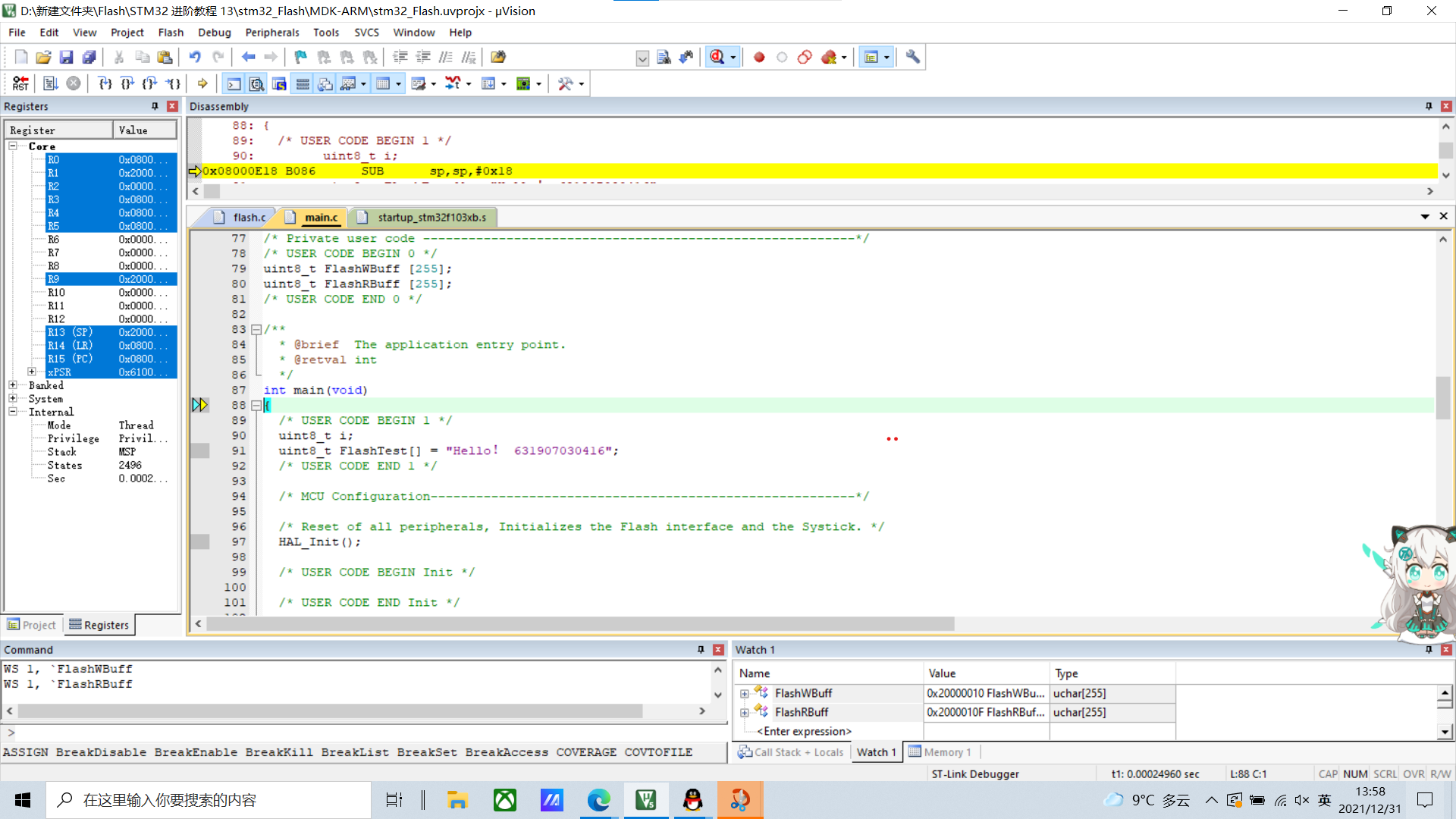The height and width of the screenshot is (819, 1456).
Task: Toggle visibility of FlashRBuff in Watch 1
Action: pos(745,711)
